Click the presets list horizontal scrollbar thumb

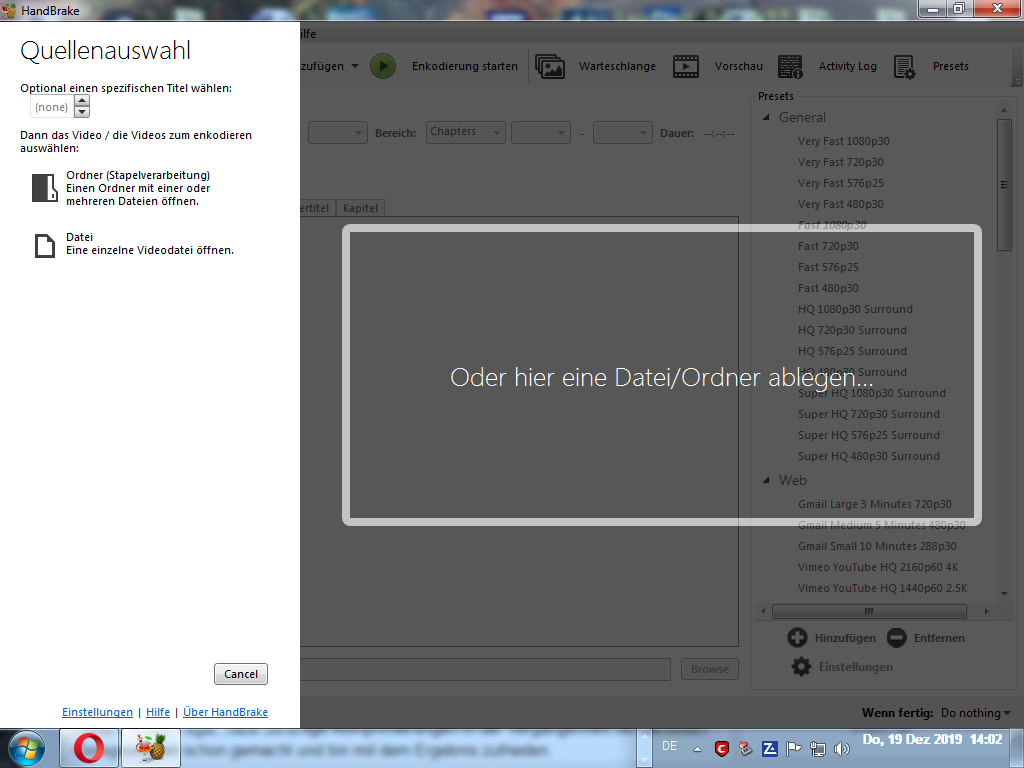pos(869,611)
